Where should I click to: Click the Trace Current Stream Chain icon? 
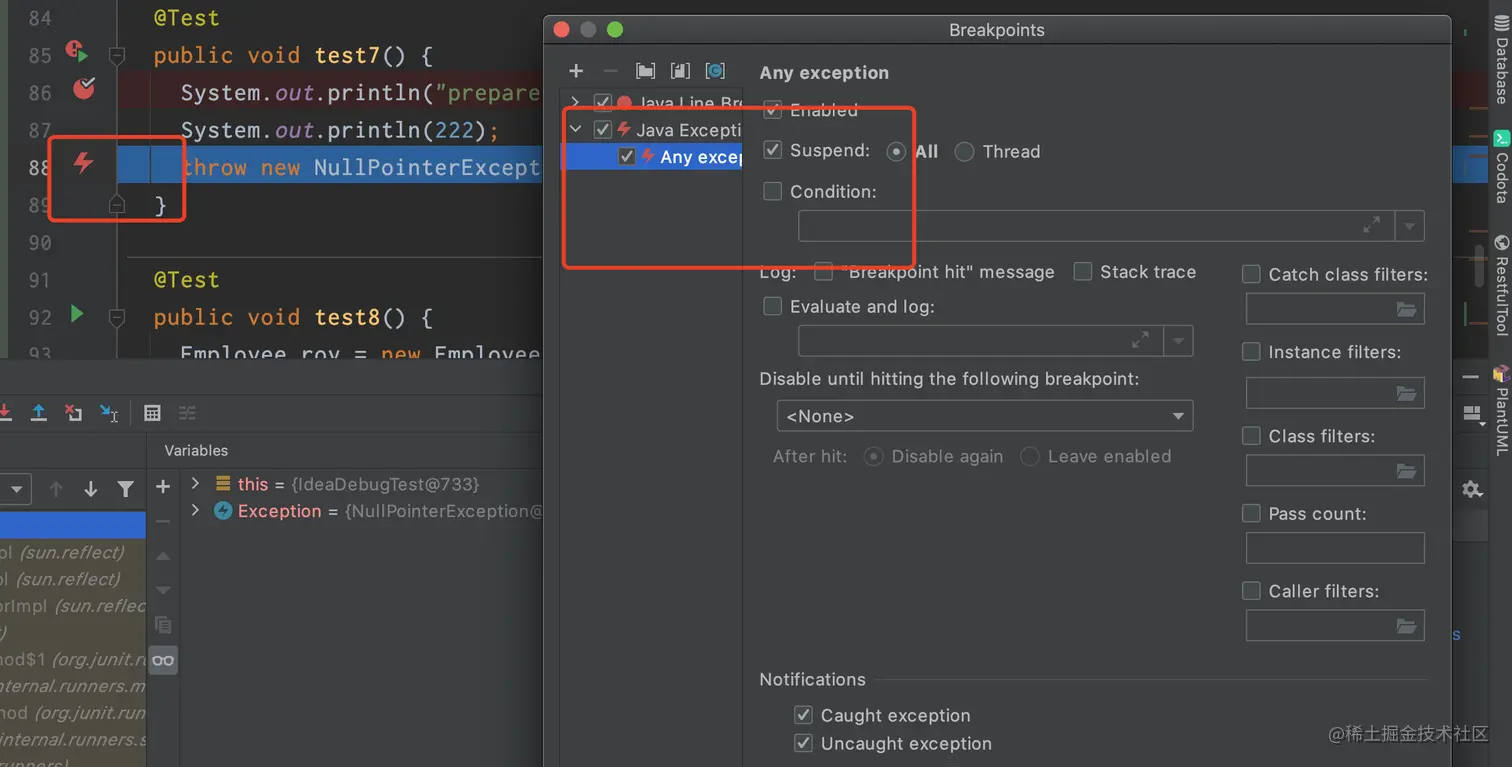tap(187, 412)
